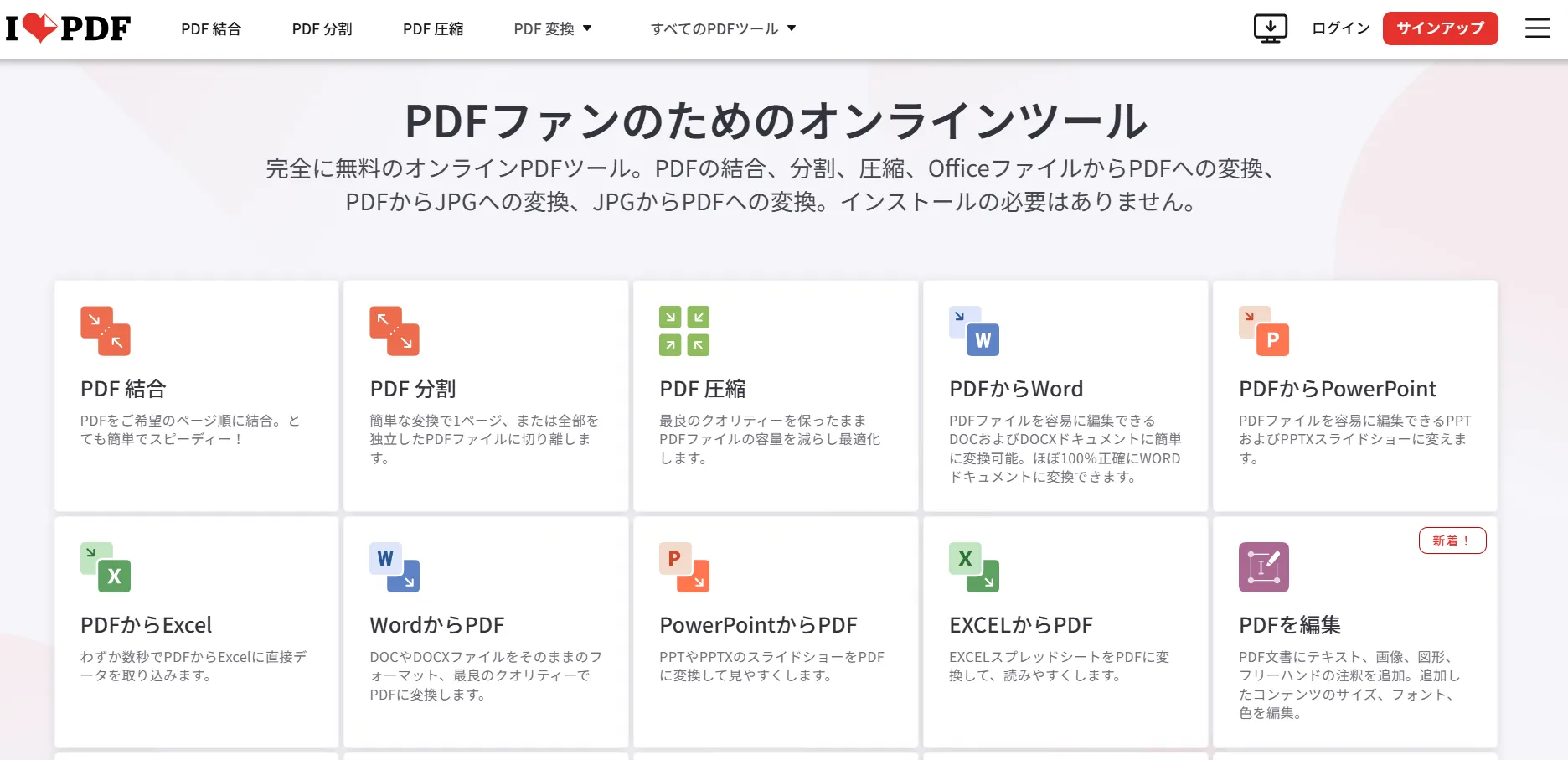The image size is (1568, 760).
Task: Expand the PDF 変換 dropdown menu
Action: [553, 28]
